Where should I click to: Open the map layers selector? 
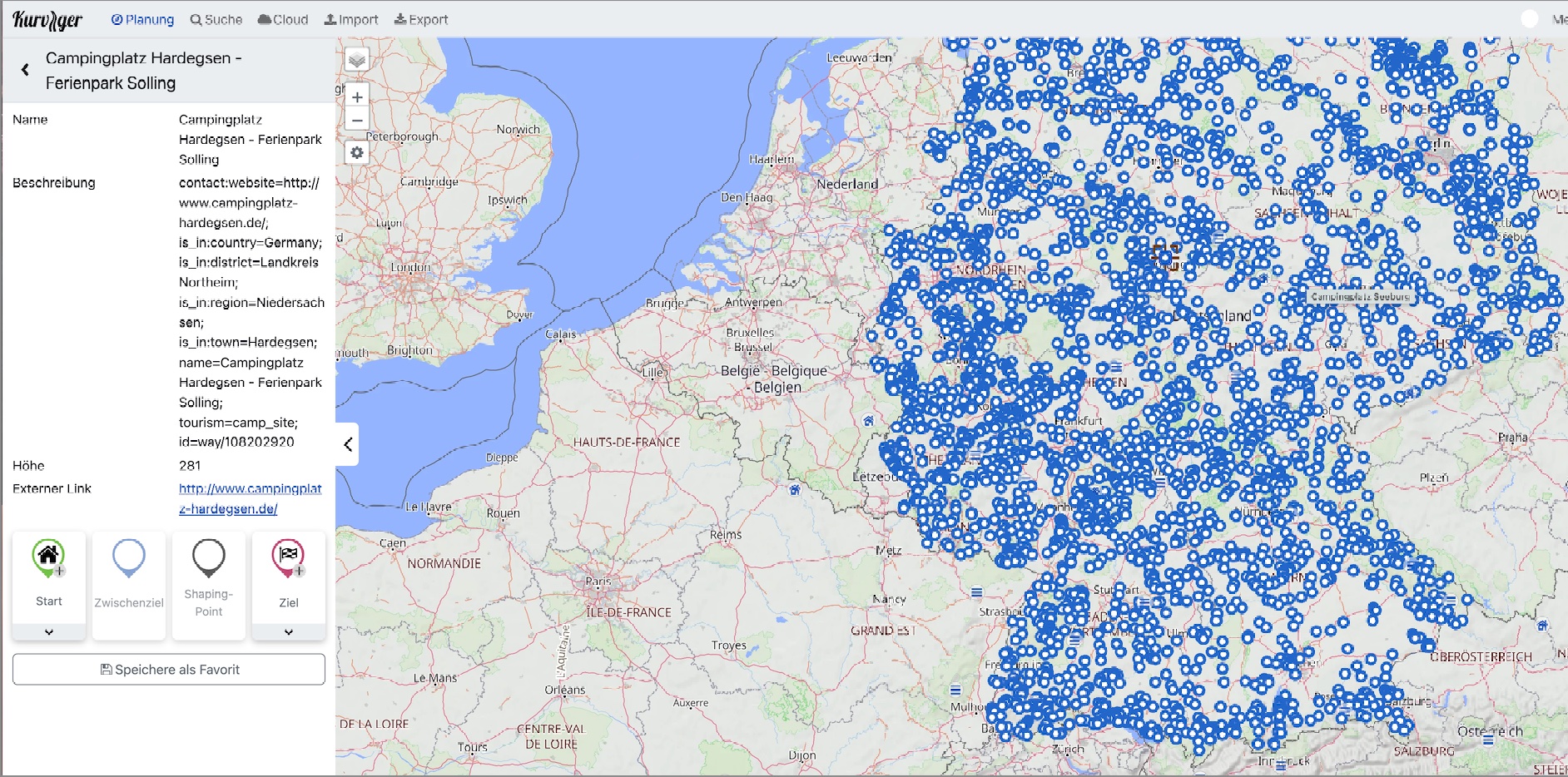pos(357,60)
